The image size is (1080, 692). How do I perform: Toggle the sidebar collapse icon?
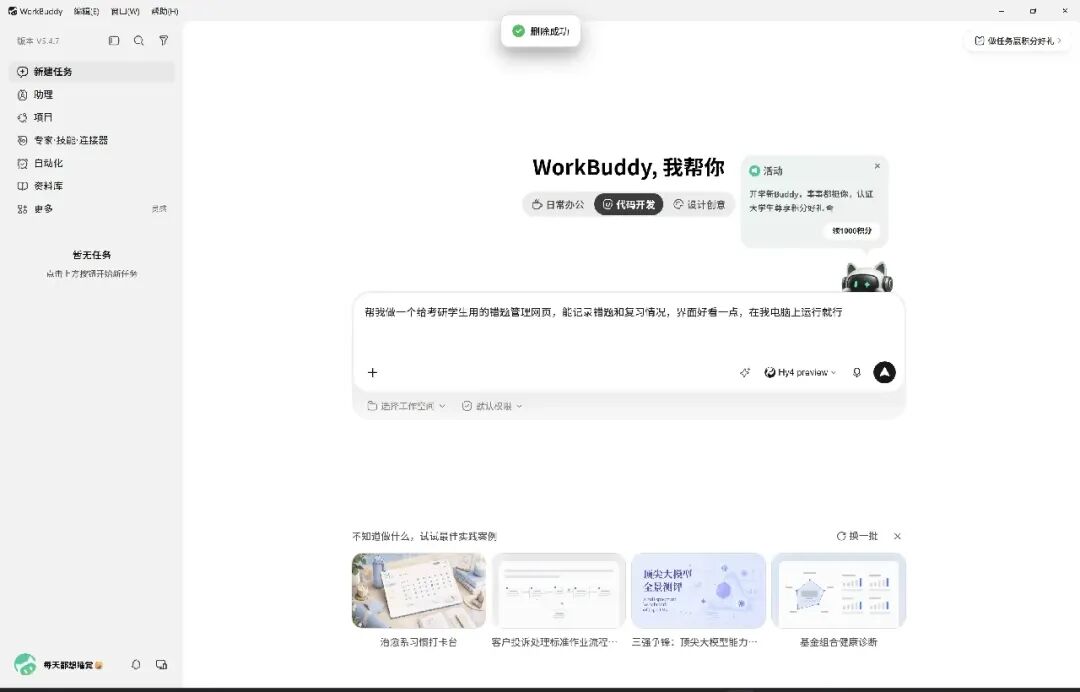tap(114, 41)
